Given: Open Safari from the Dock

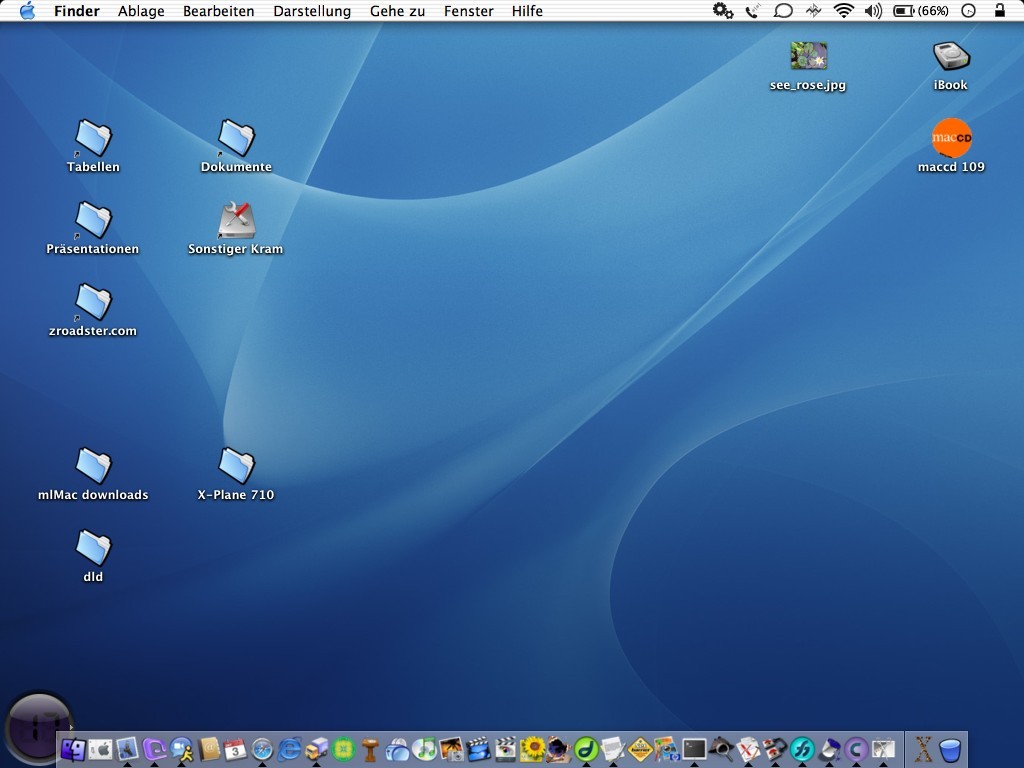Looking at the screenshot, I should (260, 750).
